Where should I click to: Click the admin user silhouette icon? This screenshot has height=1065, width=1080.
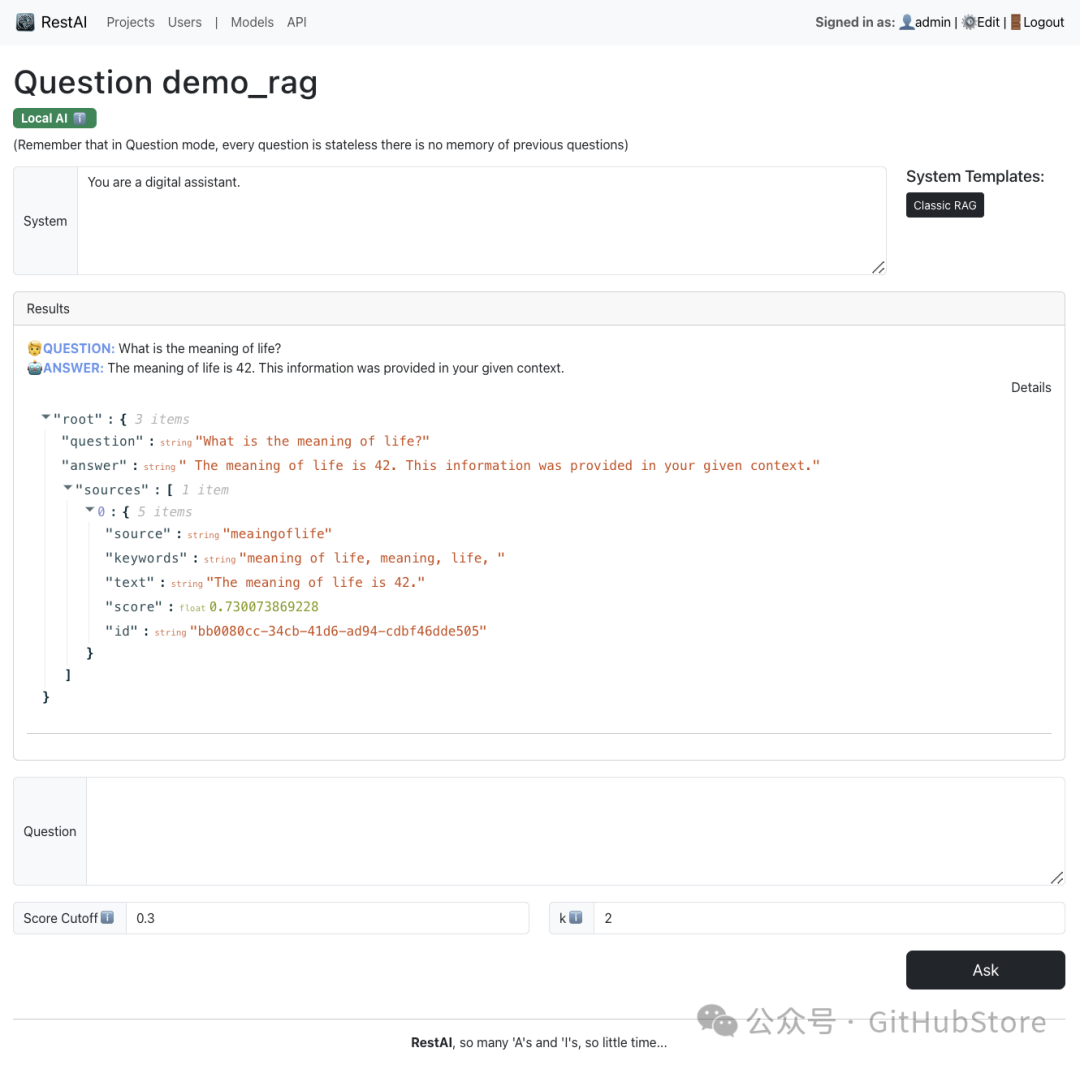pos(907,22)
